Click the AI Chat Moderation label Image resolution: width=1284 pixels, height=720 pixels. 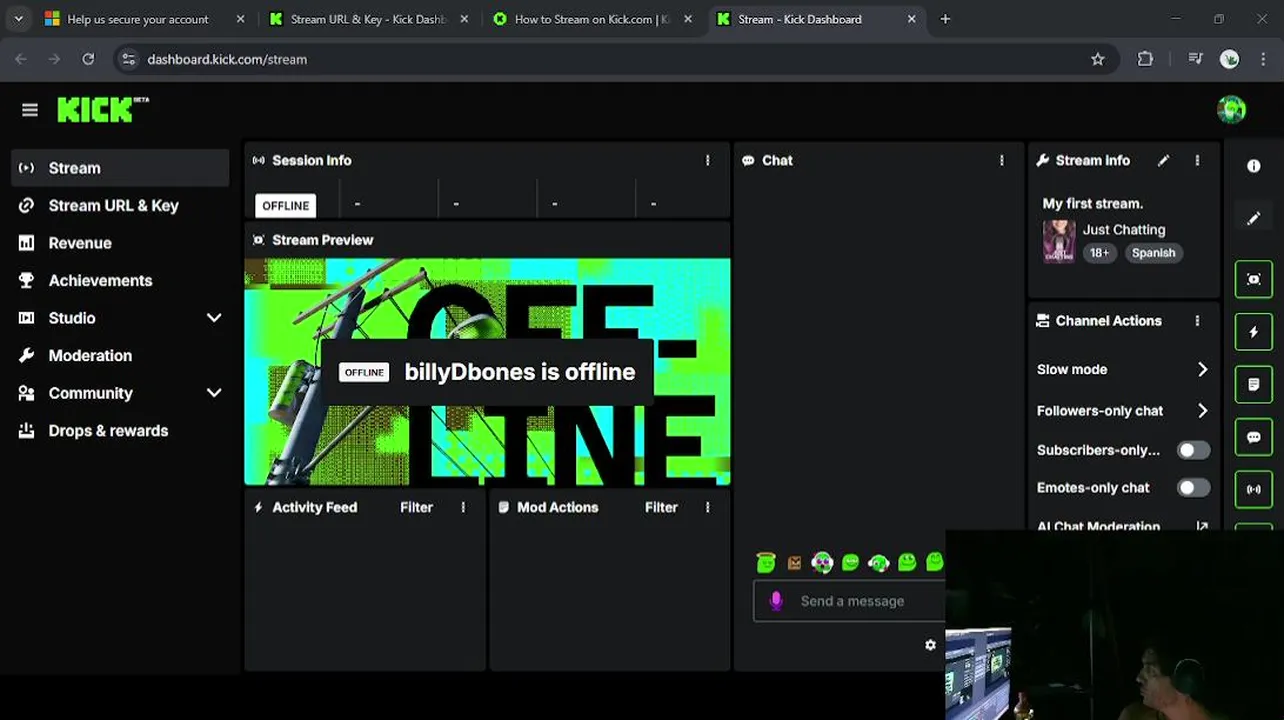(x=1098, y=526)
